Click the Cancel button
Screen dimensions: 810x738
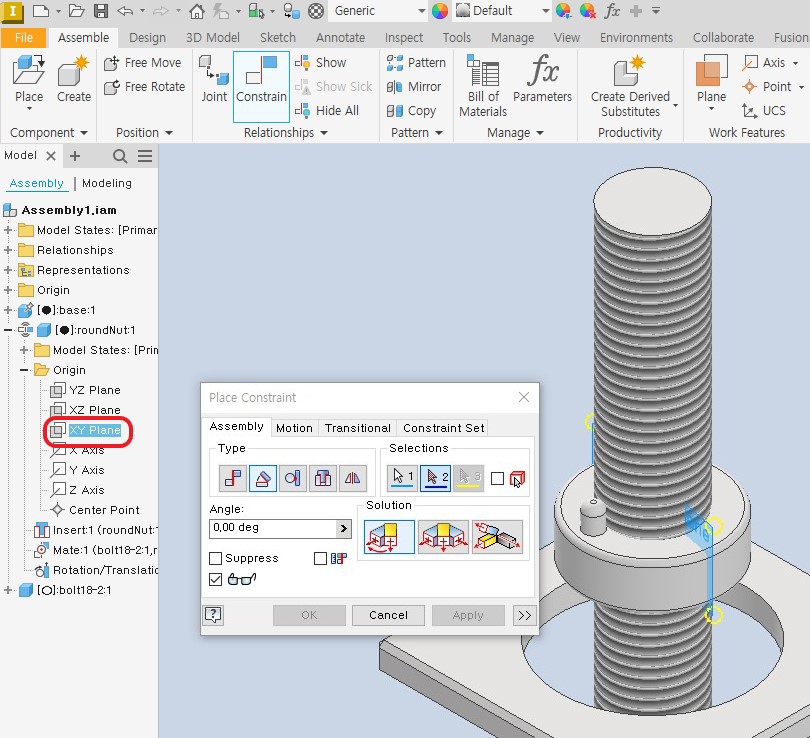pos(388,615)
